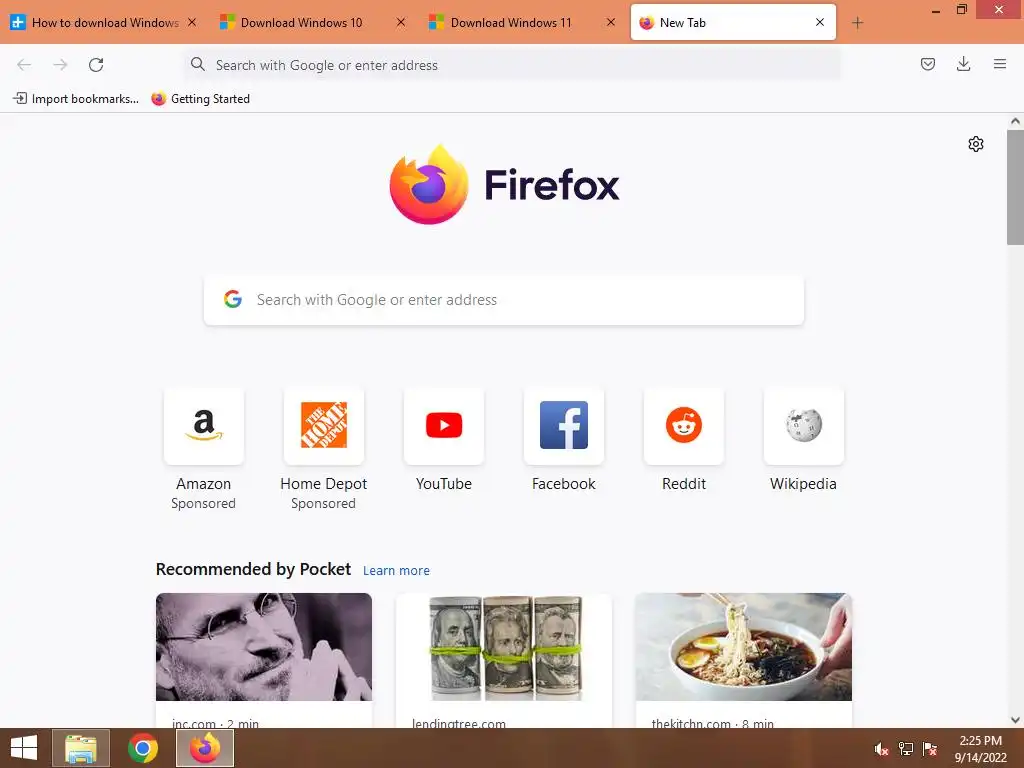The width and height of the screenshot is (1024, 768).
Task: Click the page vertical scrollbar thumb
Action: (x=1015, y=187)
